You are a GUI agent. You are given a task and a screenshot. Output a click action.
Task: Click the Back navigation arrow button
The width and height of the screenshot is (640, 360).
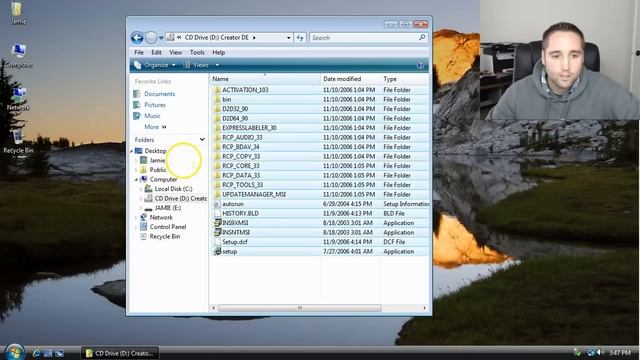pos(137,38)
